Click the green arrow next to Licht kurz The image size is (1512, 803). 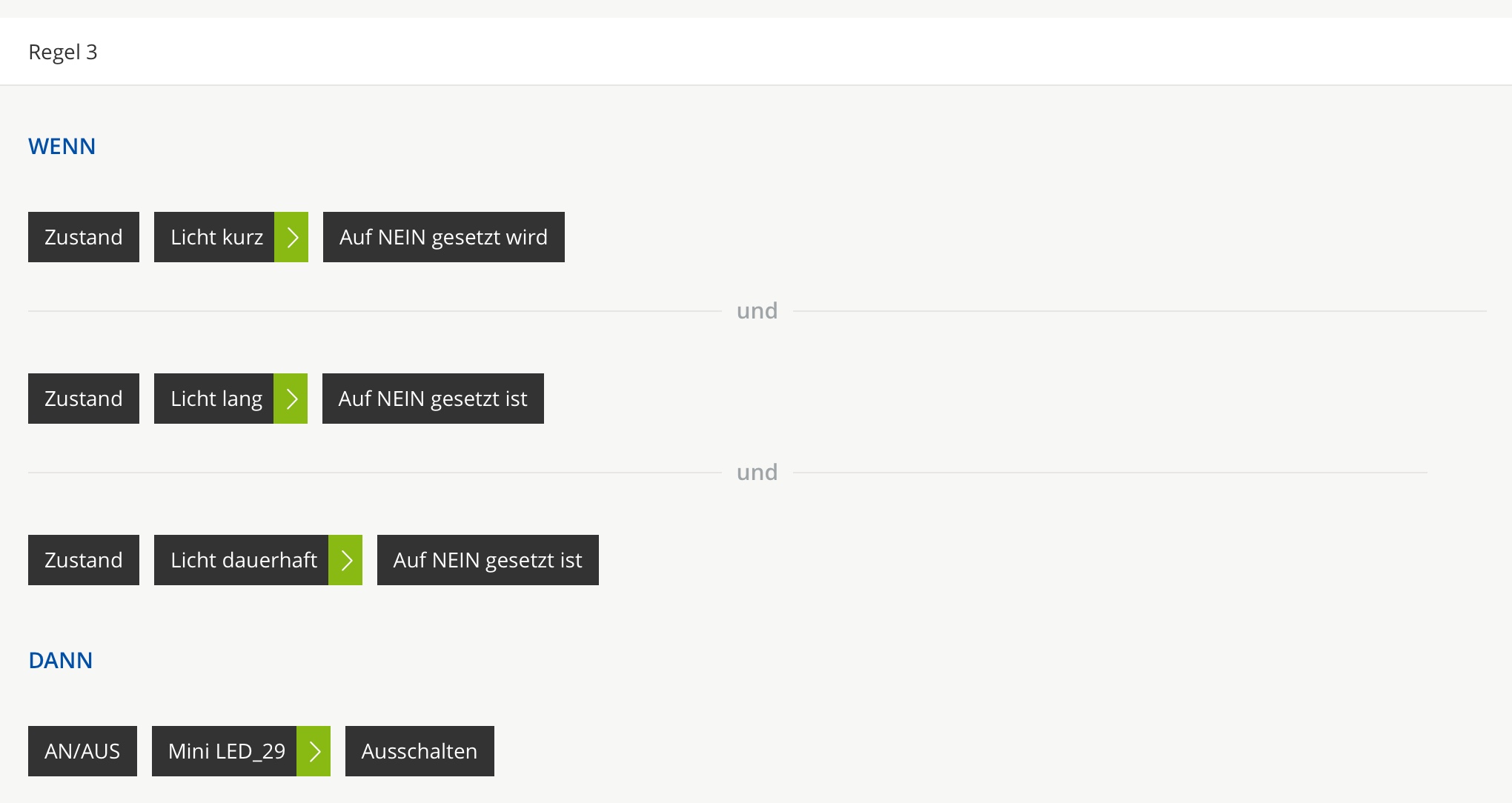click(x=291, y=237)
